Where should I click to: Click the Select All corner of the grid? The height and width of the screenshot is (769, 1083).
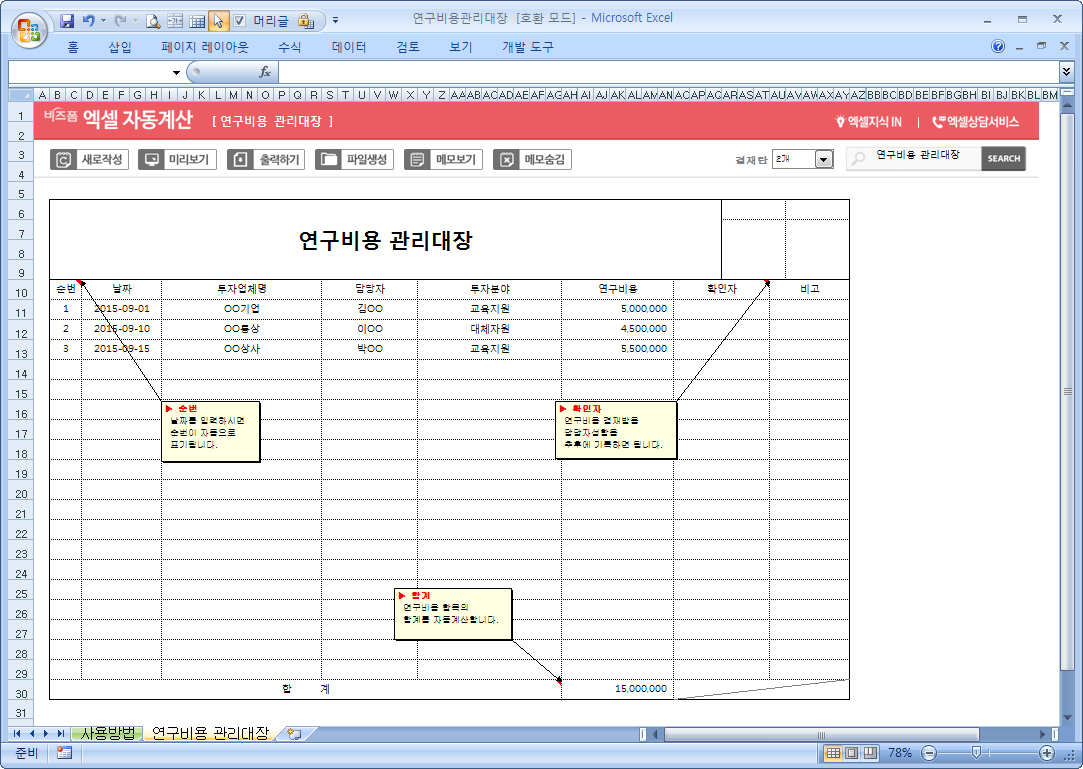20,95
